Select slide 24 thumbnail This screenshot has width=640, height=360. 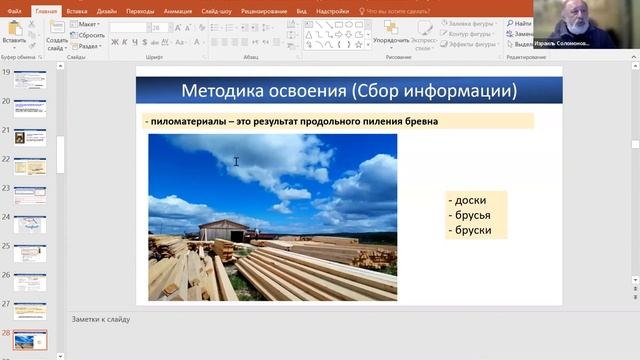30,224
